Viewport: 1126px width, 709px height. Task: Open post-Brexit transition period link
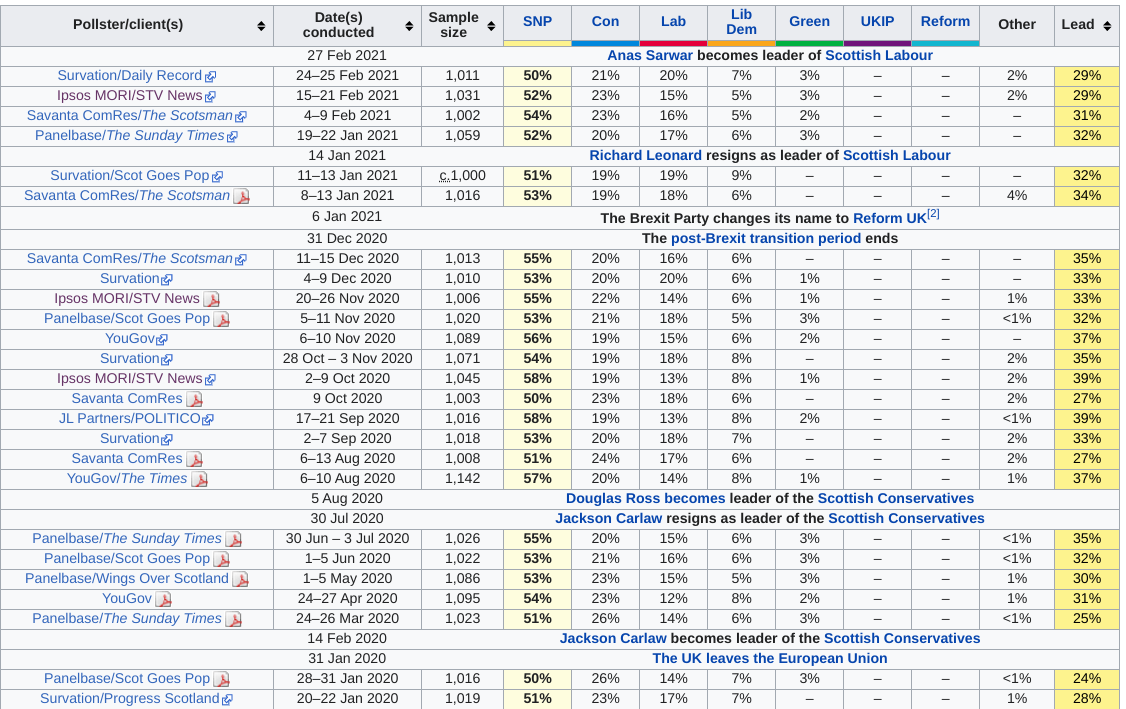click(x=766, y=238)
